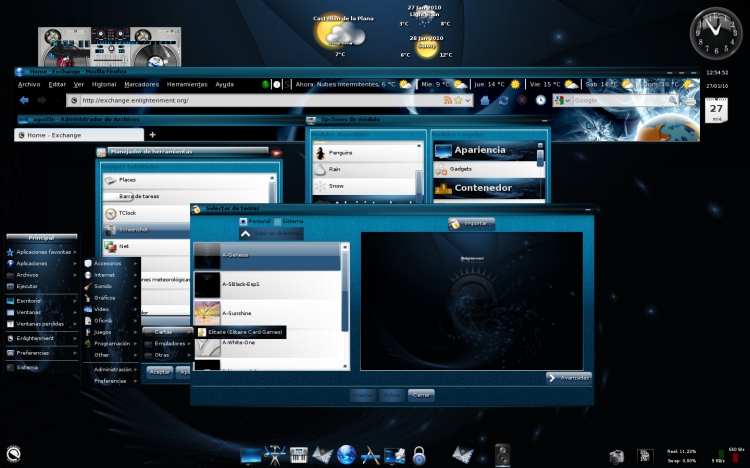Viewport: 750px width, 468px height.
Task: Click the RSS feed icon in URL bar
Action: [x=448, y=100]
